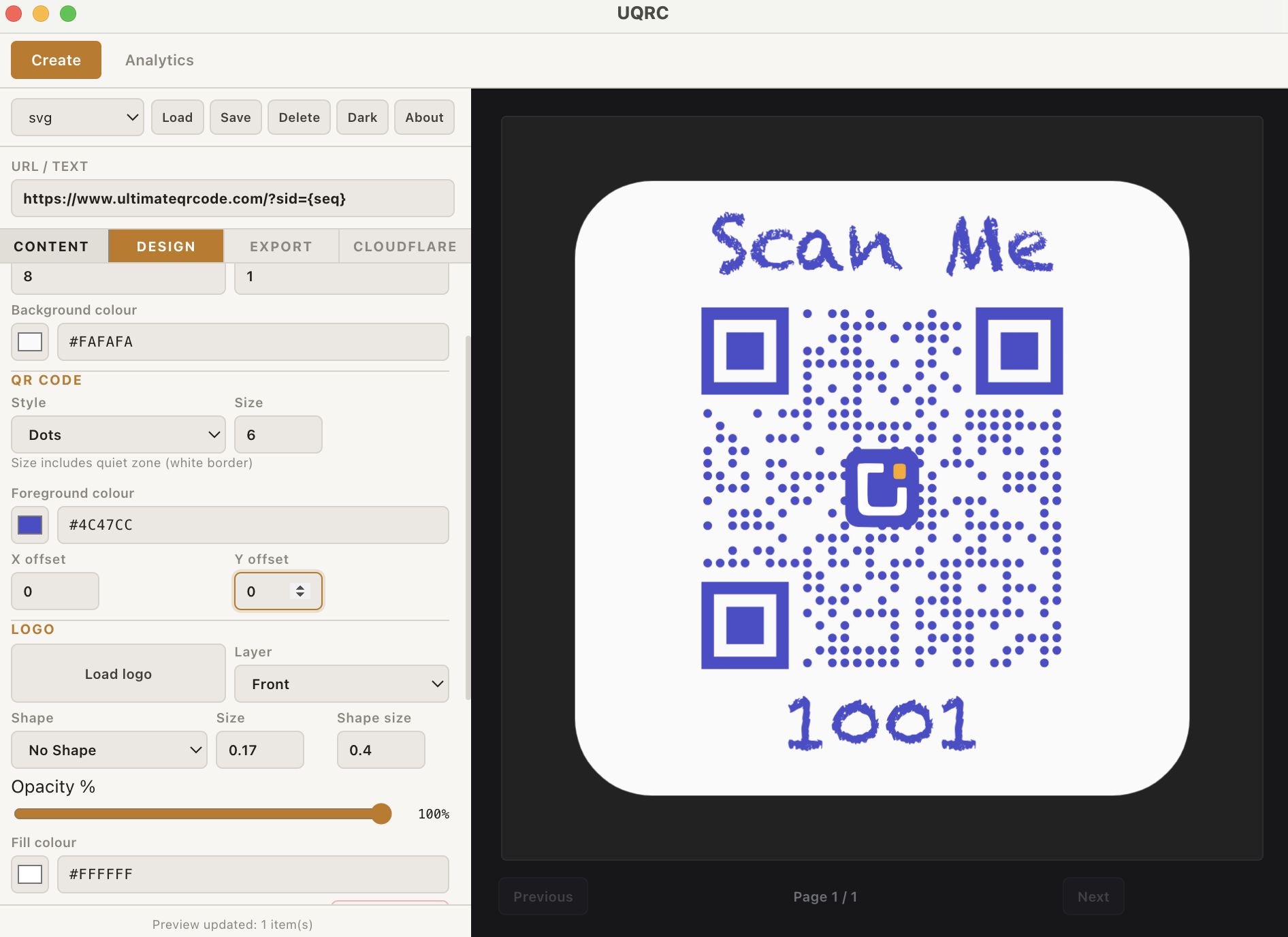Screen dimensions: 1288x937
Task: Click the Opacity slider handle
Action: coord(381,814)
